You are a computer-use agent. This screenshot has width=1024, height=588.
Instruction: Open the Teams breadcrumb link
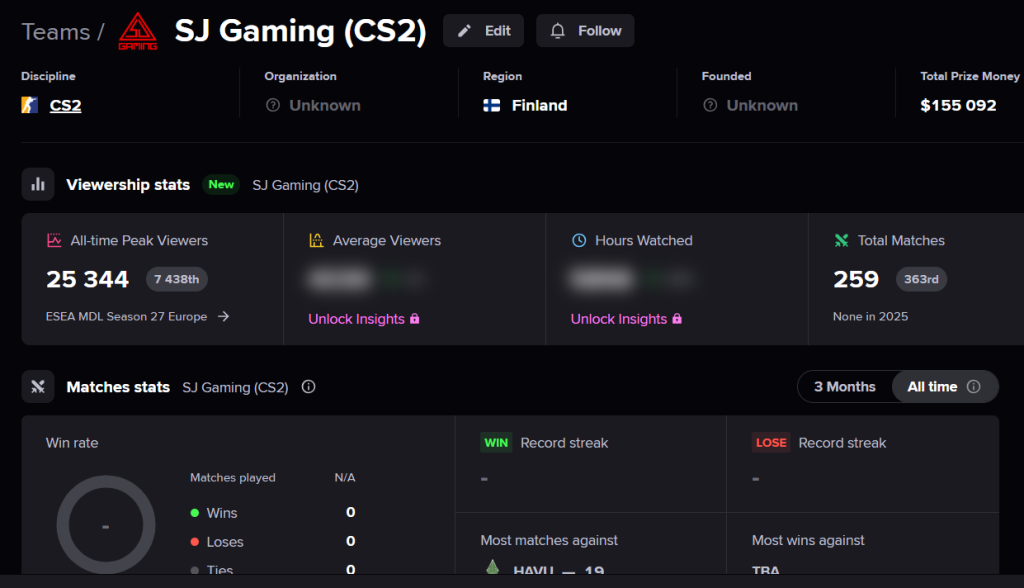pyautogui.click(x=56, y=32)
